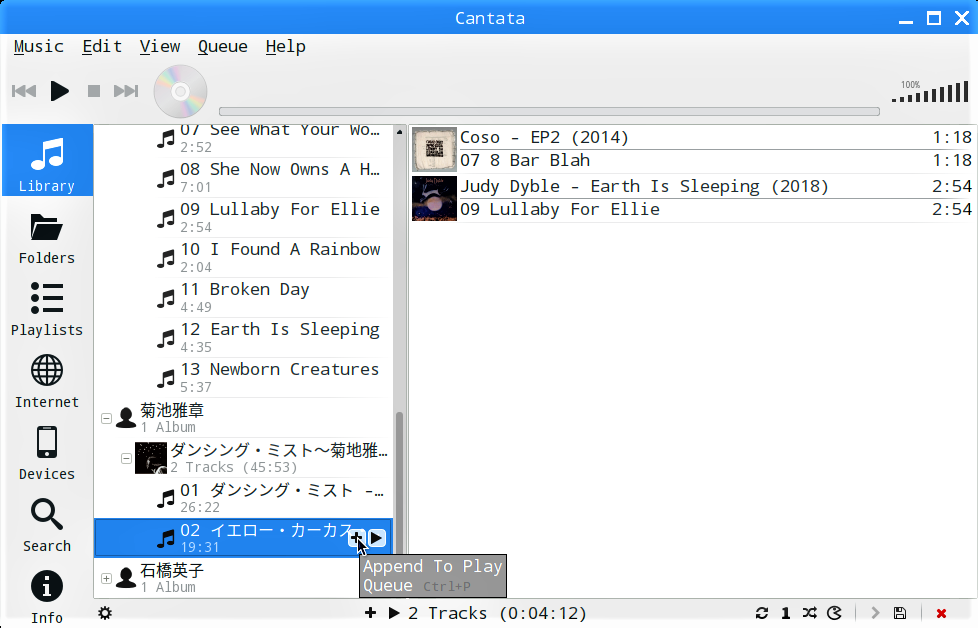Open the Music menu
The width and height of the screenshot is (978, 628).
pyautogui.click(x=39, y=47)
